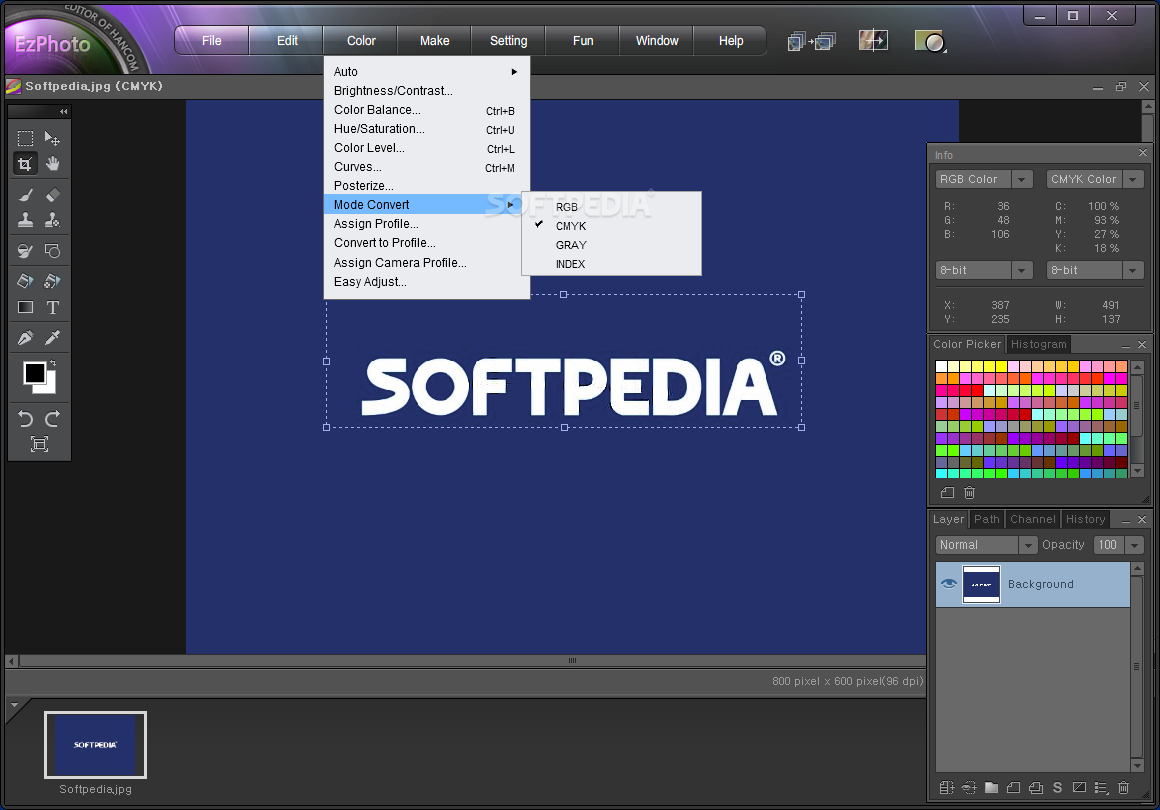Collapse the thumbnail strip triangle
The width and height of the screenshot is (1160, 810).
point(13,706)
